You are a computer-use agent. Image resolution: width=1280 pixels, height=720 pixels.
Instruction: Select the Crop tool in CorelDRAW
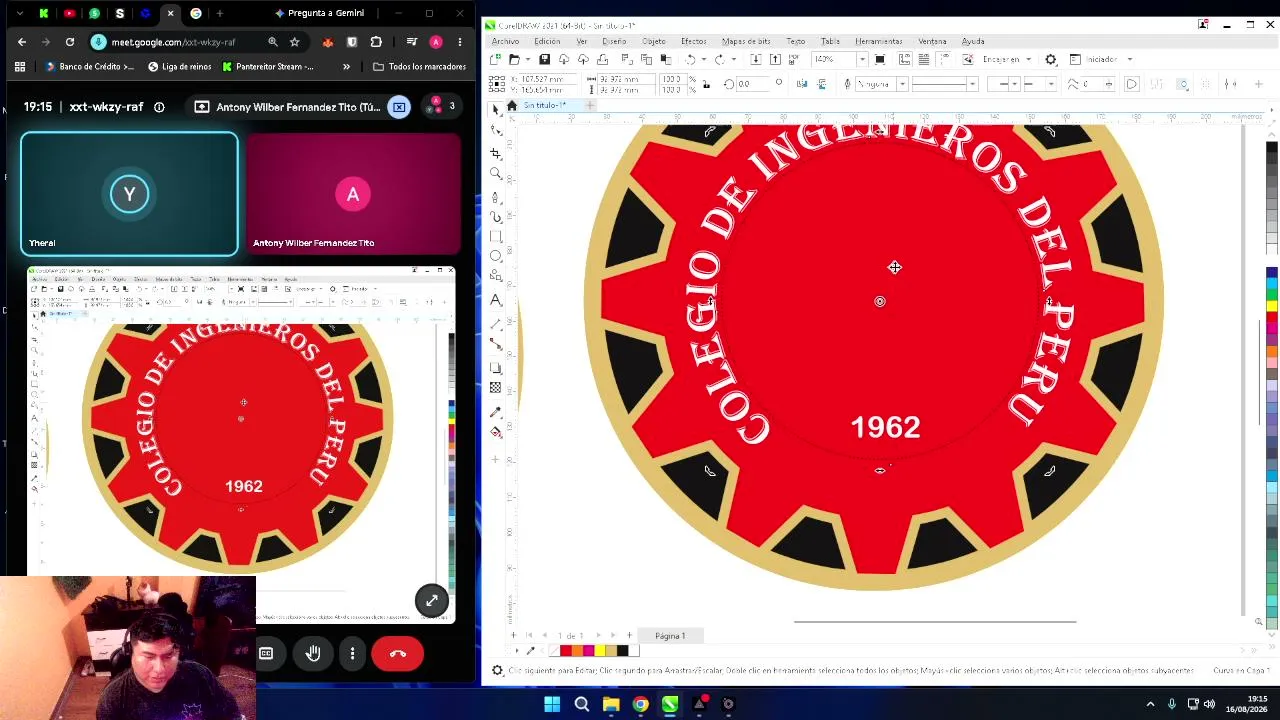coord(496,152)
